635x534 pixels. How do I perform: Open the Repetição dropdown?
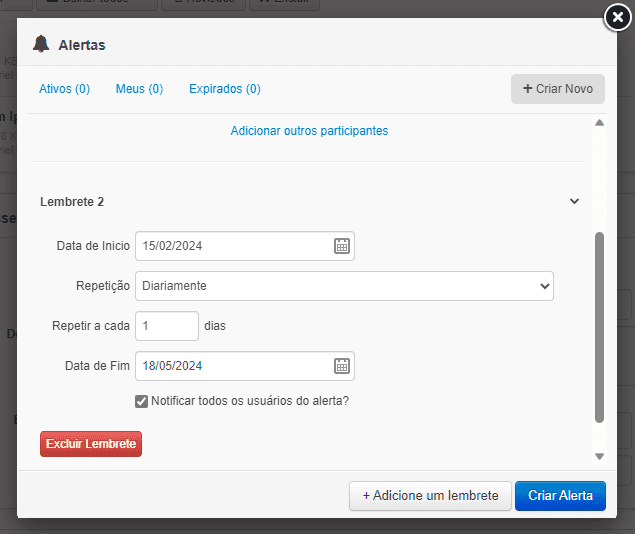coord(344,286)
